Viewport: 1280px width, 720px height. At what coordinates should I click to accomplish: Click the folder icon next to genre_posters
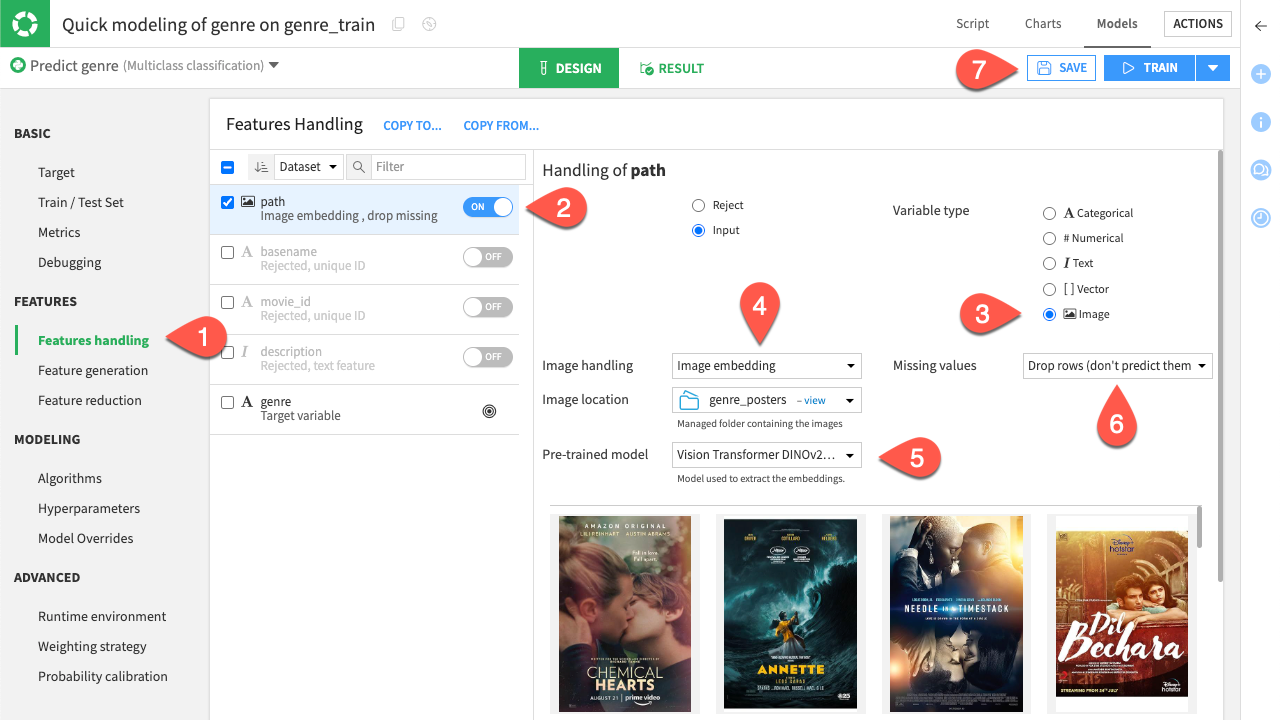pos(691,399)
